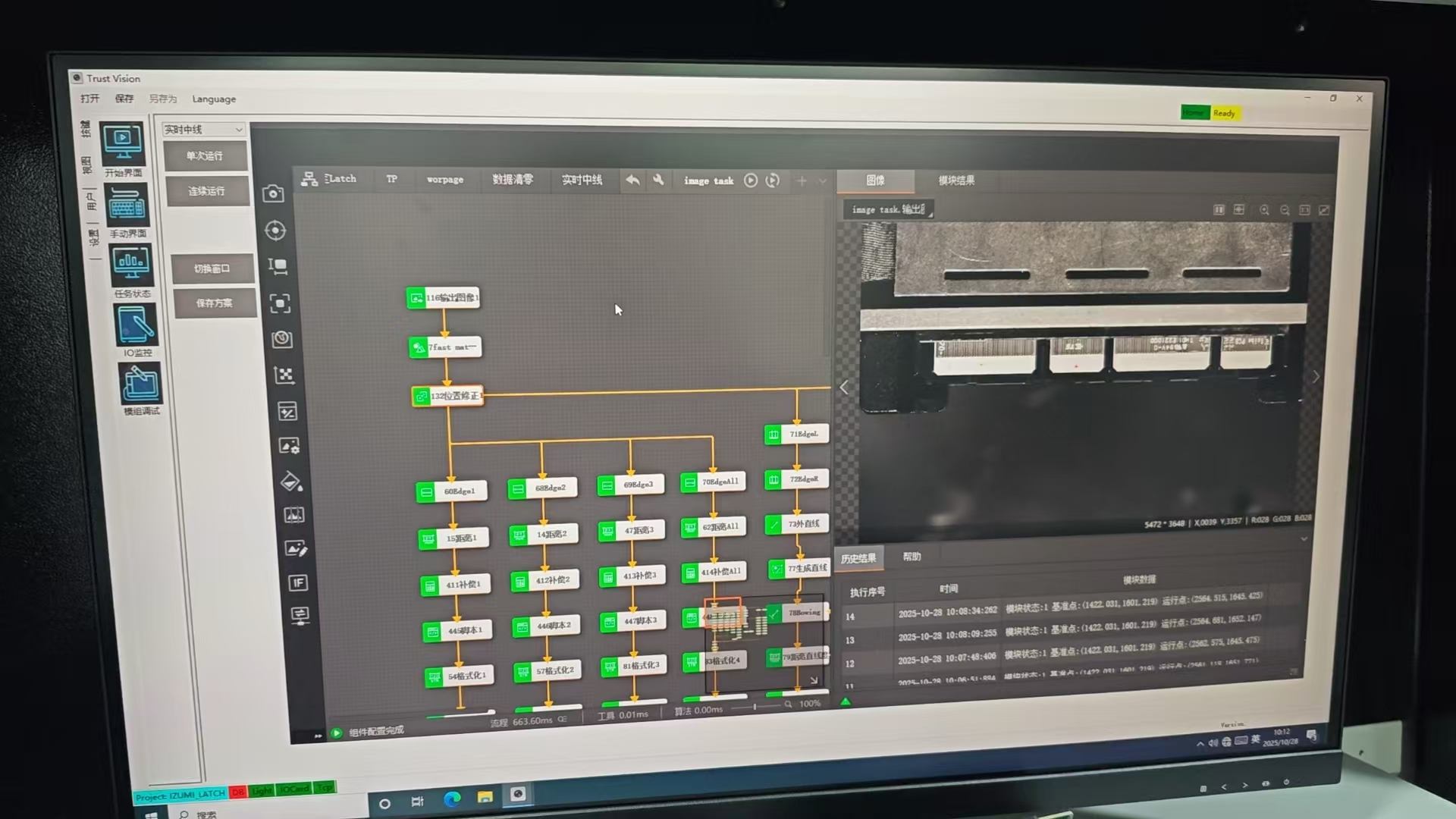1456x819 pixels.
Task: Select the paint bucket color tool
Action: tap(292, 482)
